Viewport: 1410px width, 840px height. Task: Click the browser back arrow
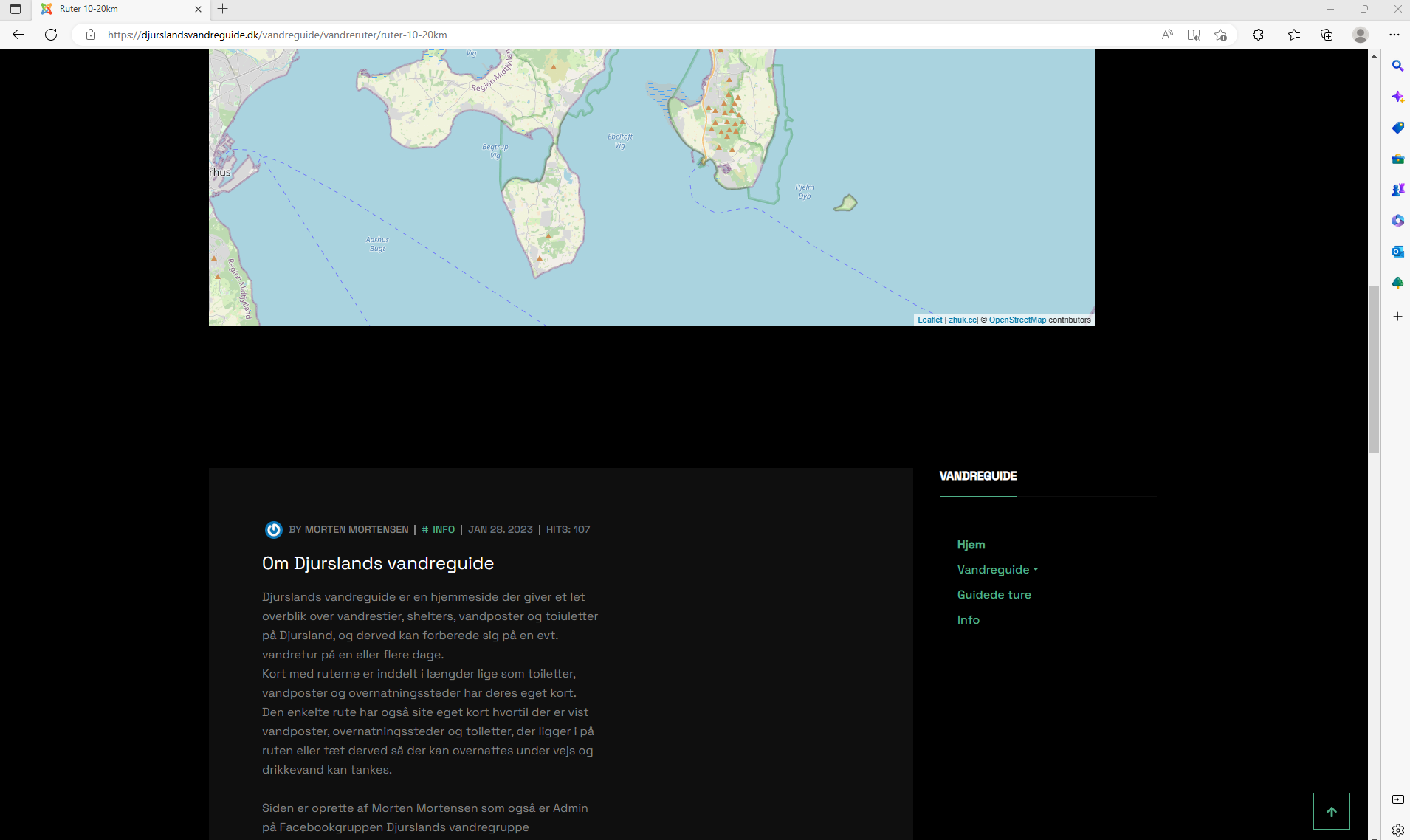click(x=18, y=35)
